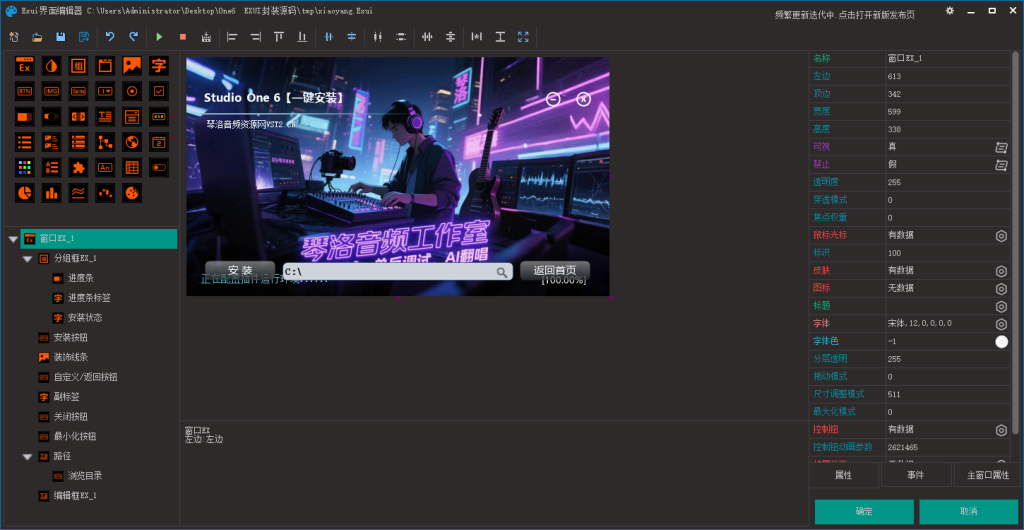Viewport: 1024px width, 530px height.
Task: Stop the preview with red square icon
Action: point(182,37)
